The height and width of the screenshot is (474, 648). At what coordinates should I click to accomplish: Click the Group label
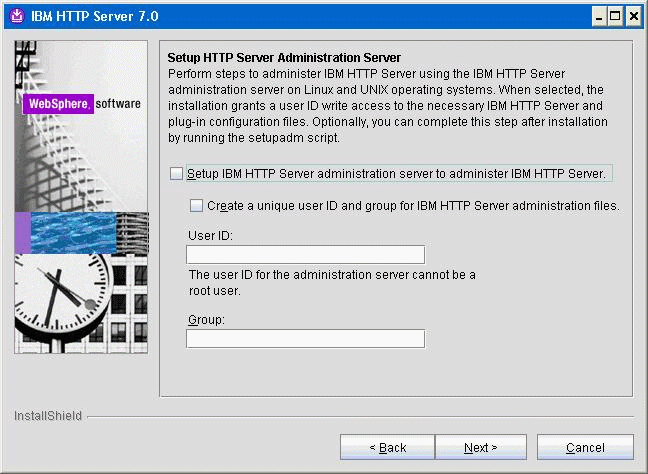pyautogui.click(x=206, y=320)
